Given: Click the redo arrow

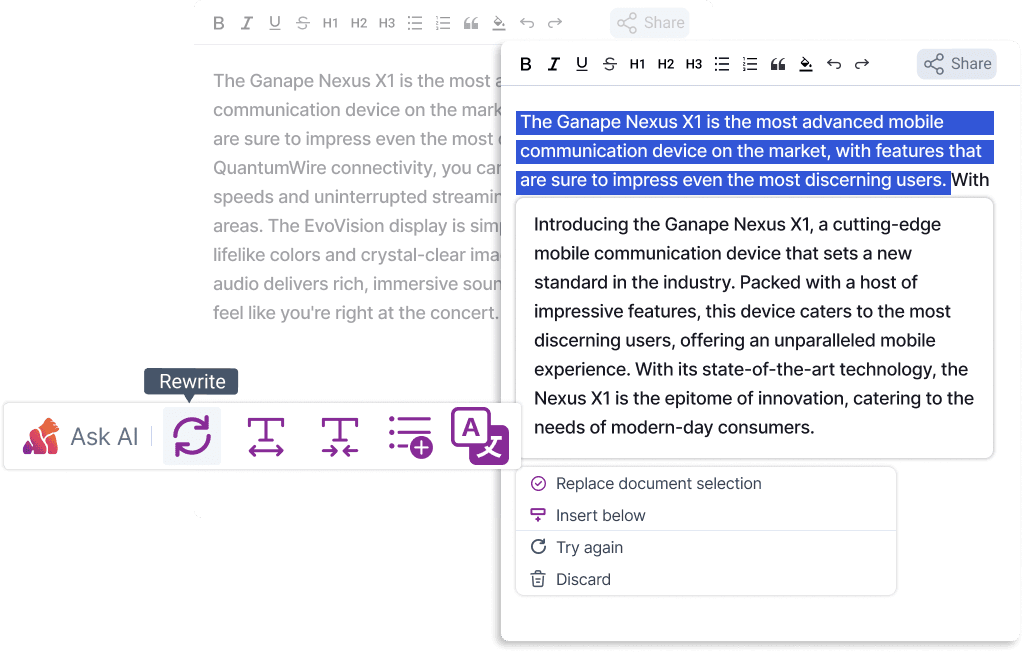Looking at the screenshot, I should (862, 64).
